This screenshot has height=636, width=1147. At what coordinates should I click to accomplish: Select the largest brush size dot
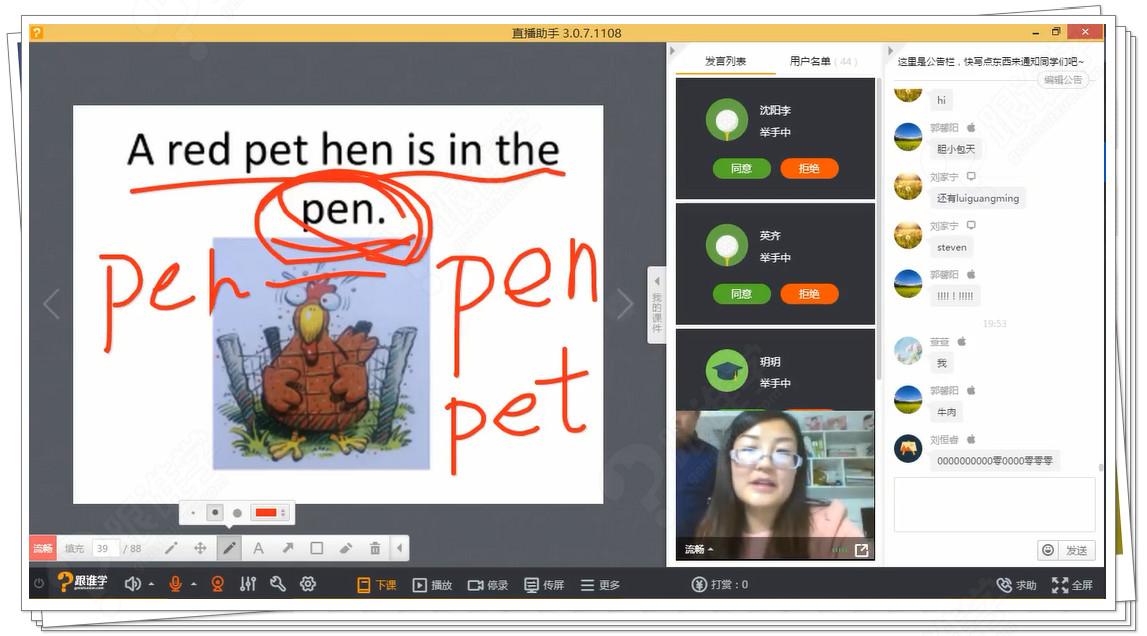(237, 513)
